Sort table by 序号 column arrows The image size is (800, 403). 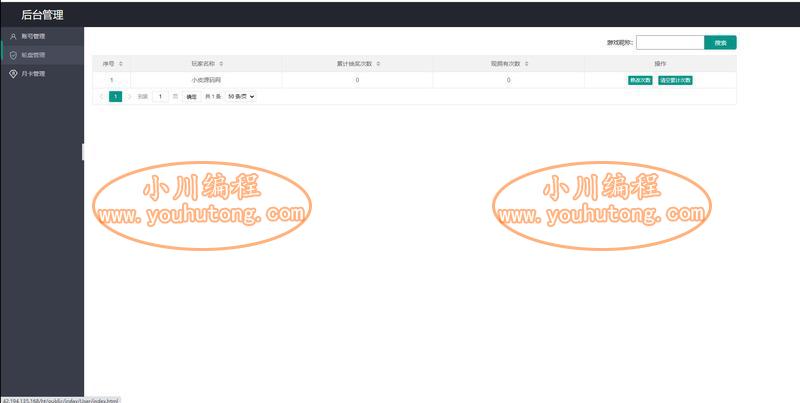click(120, 64)
